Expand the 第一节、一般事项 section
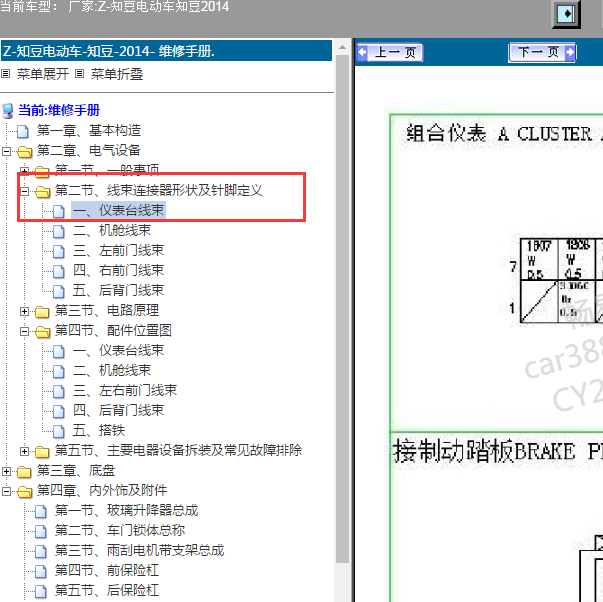The width and height of the screenshot is (603, 602). [25, 170]
